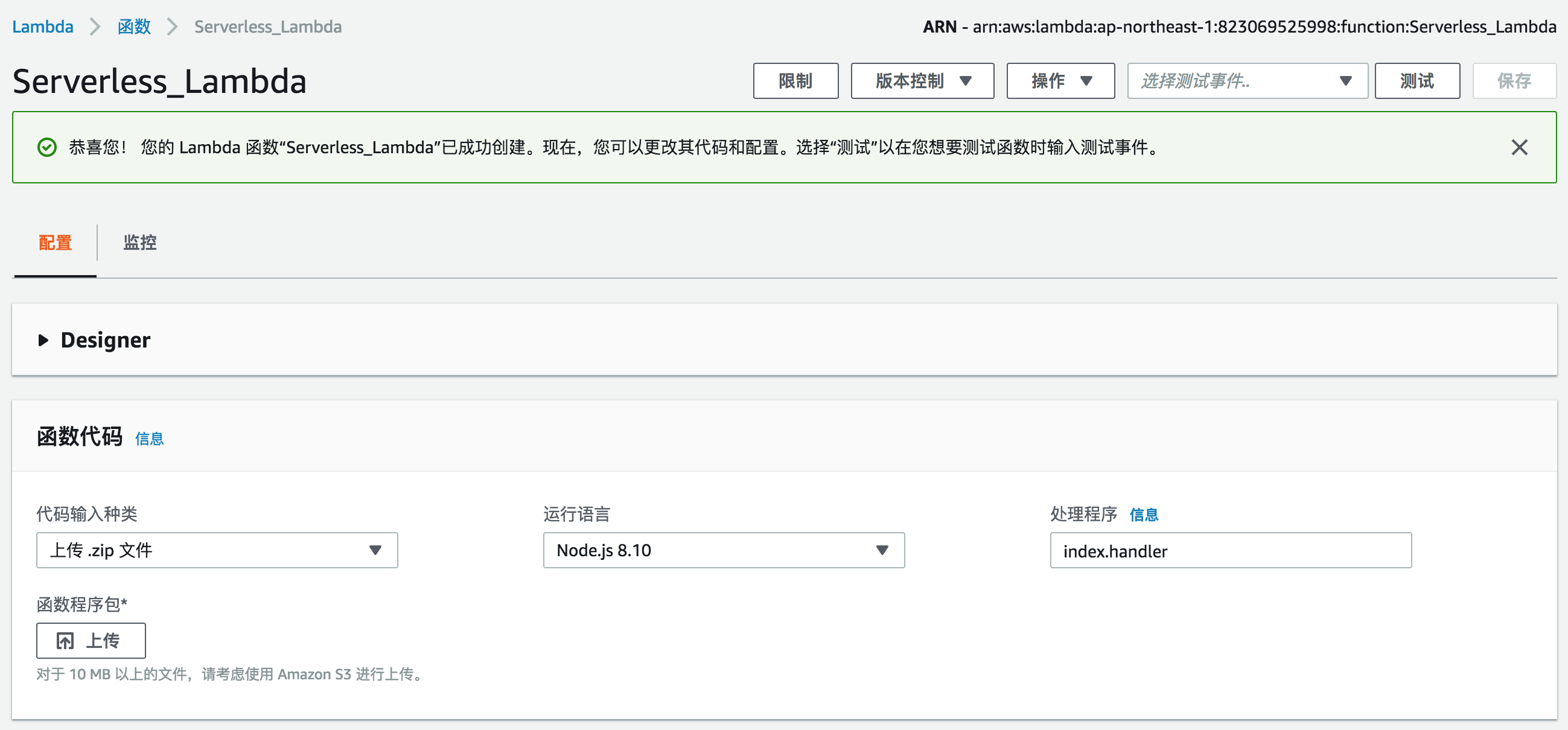Click the green success checkmark icon
The width and height of the screenshot is (1568, 730).
click(x=47, y=147)
